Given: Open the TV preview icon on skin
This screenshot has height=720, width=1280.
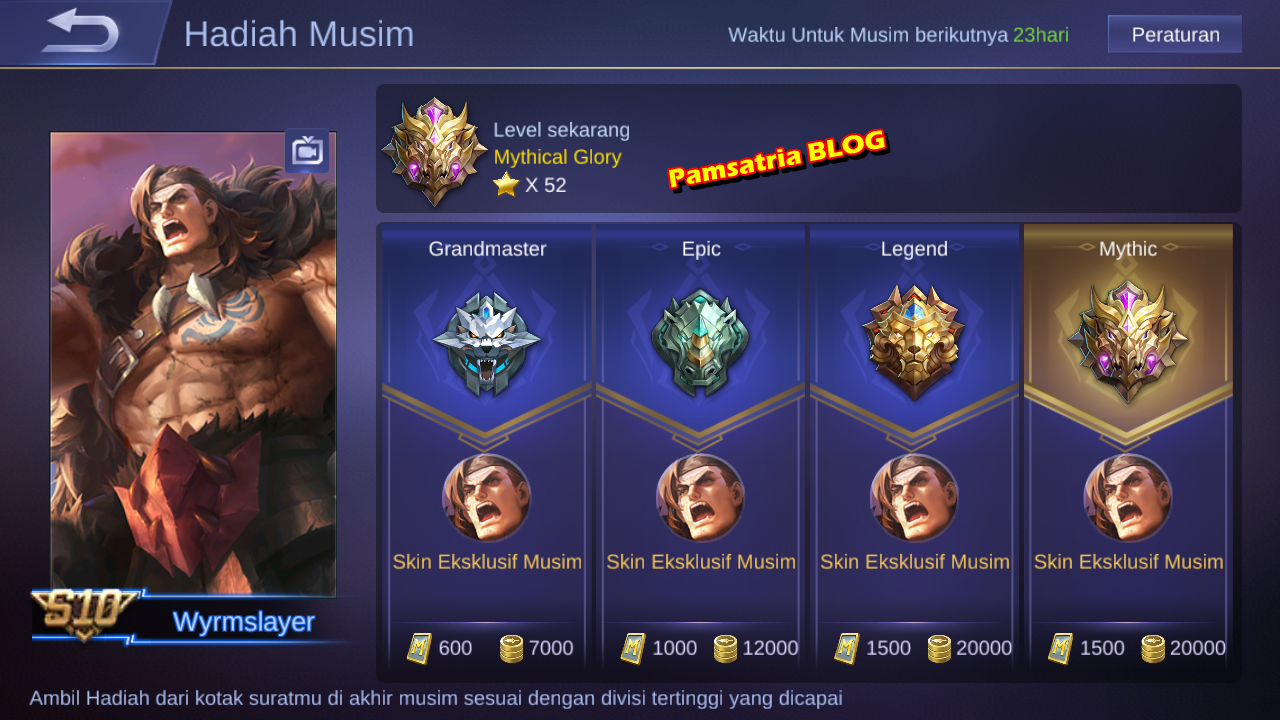Looking at the screenshot, I should pos(306,152).
